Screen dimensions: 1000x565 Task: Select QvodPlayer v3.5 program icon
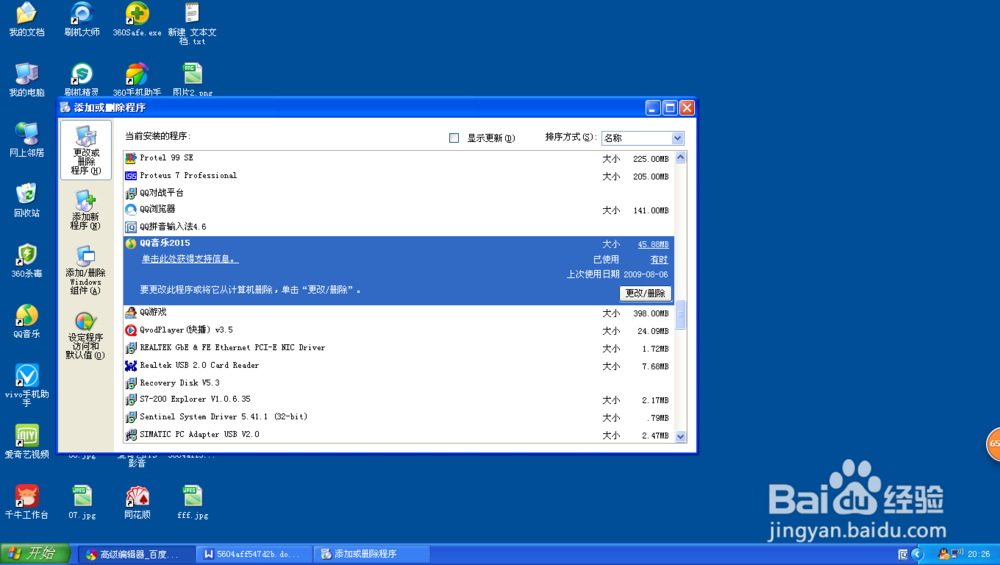[x=131, y=330]
